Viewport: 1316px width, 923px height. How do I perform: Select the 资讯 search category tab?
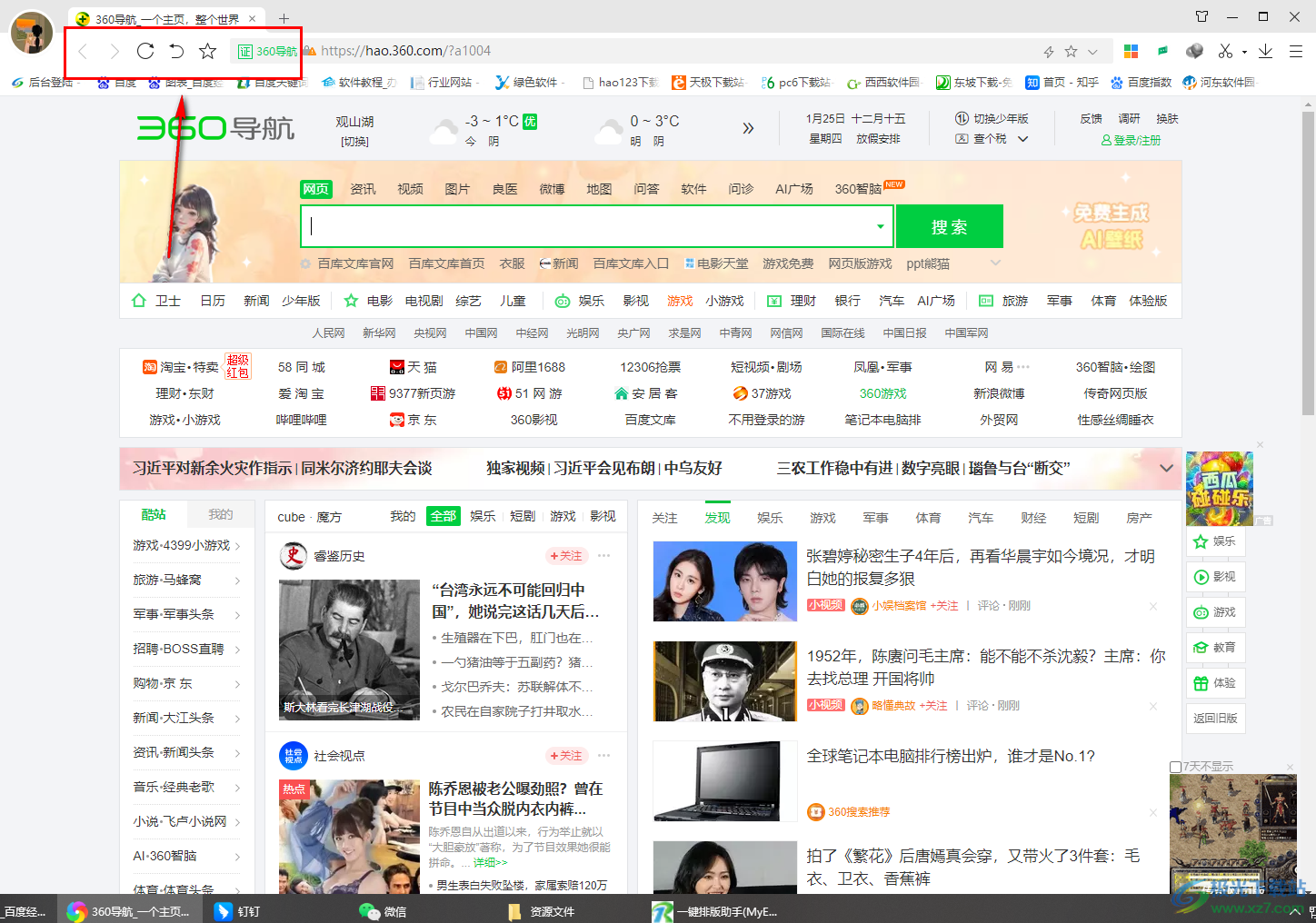click(363, 189)
